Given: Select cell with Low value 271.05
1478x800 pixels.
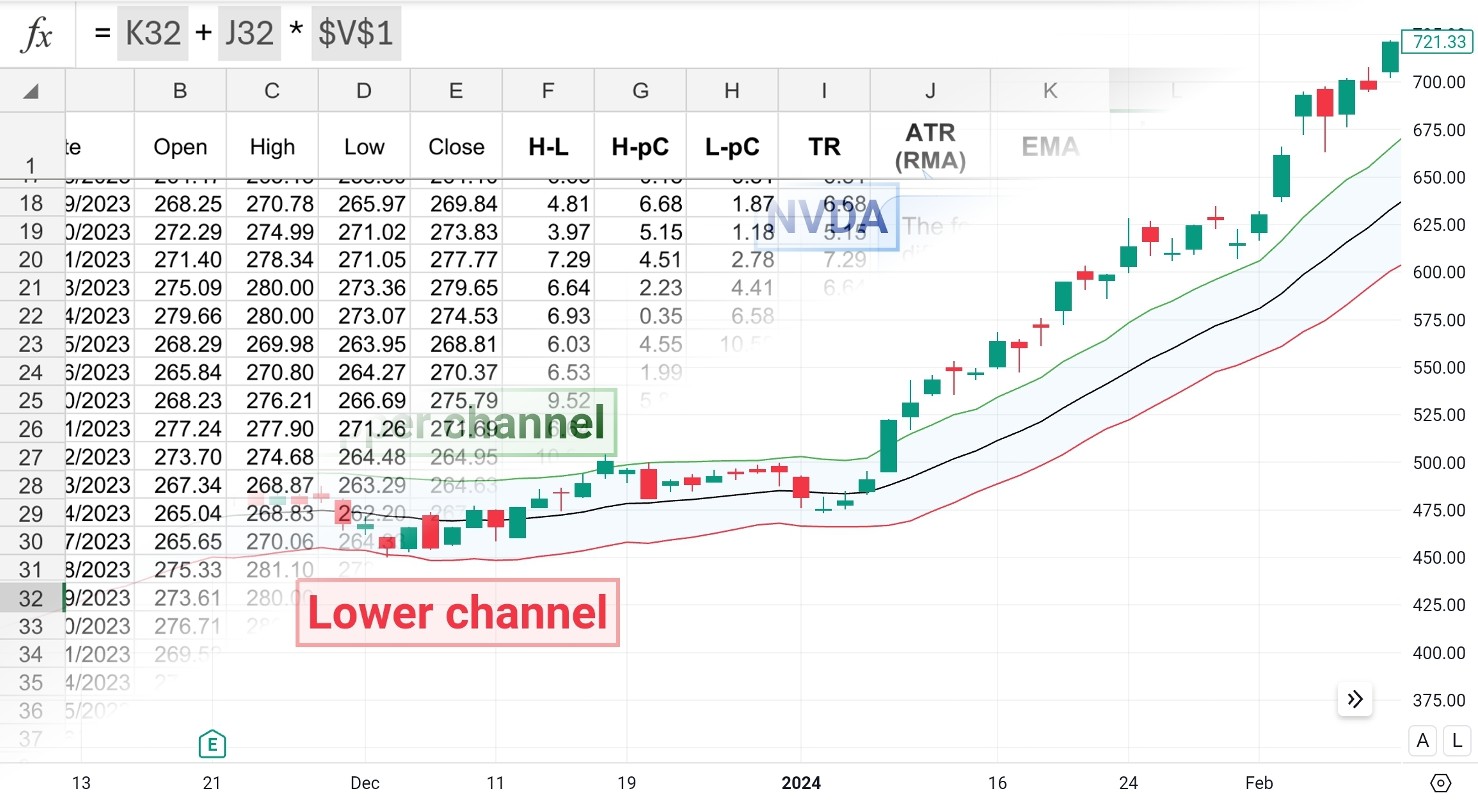Looking at the screenshot, I should (x=364, y=260).
